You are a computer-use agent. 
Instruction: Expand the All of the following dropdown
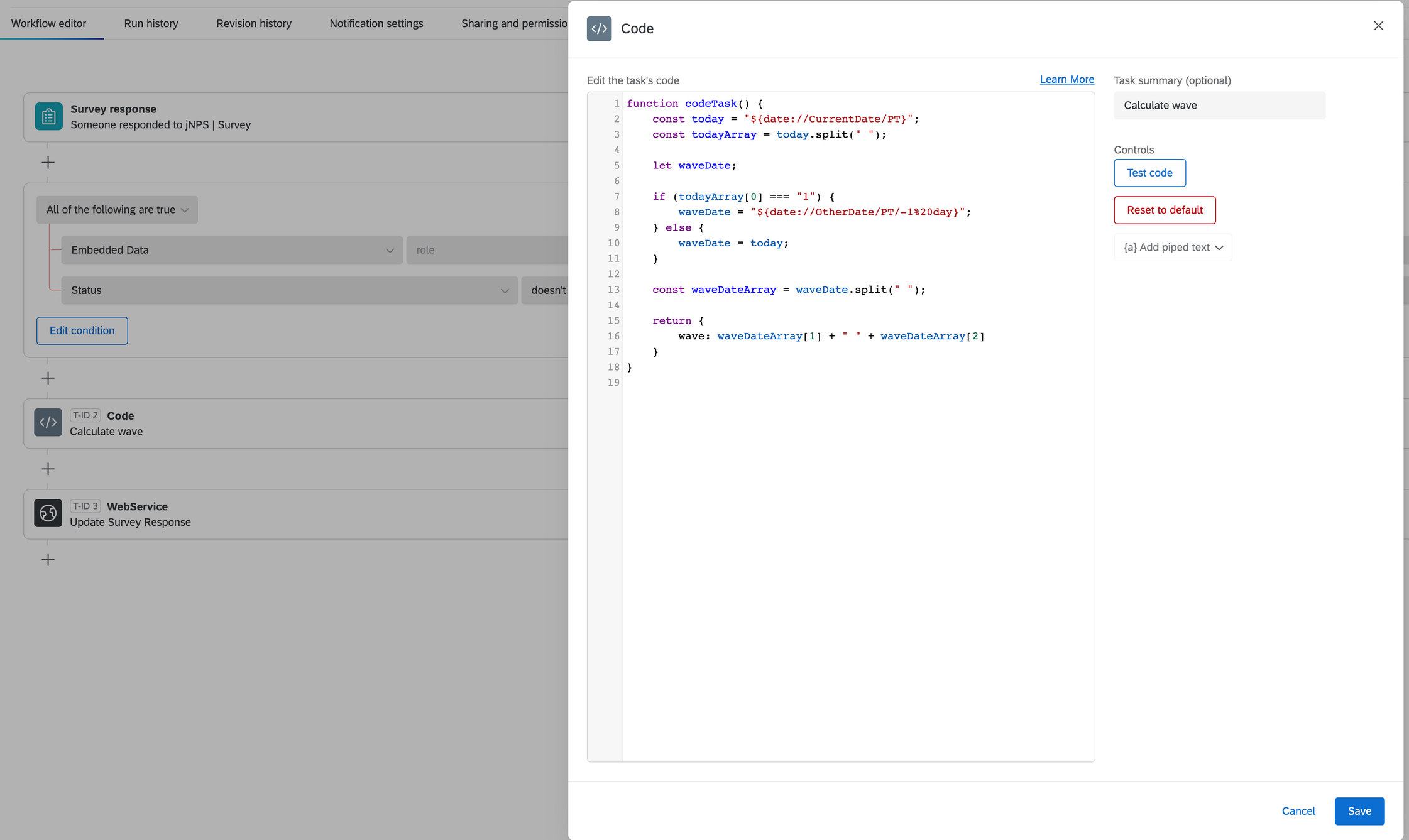[x=117, y=210]
